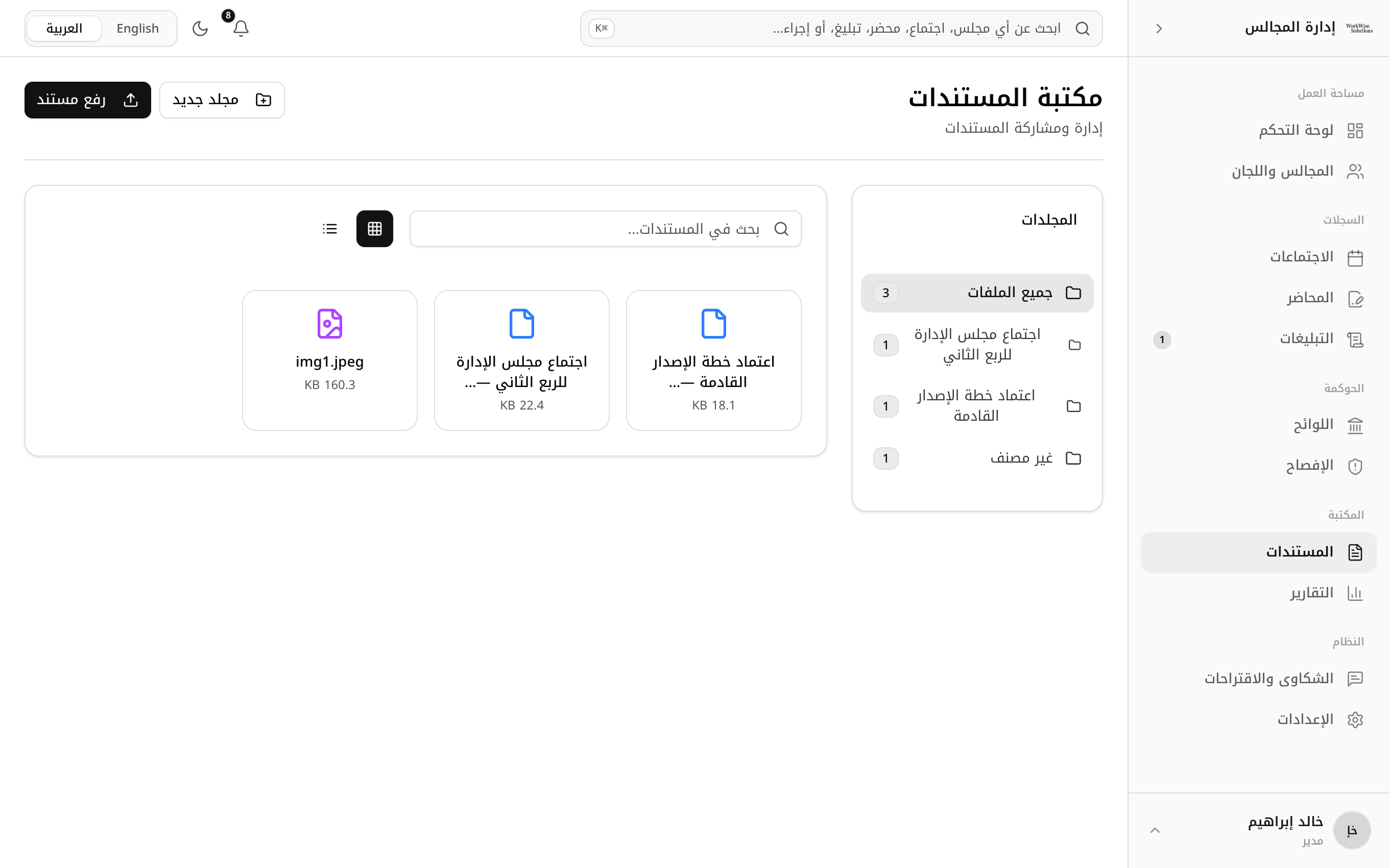Click the المجلدات panel heading
The width and height of the screenshot is (1389, 868).
pyautogui.click(x=1049, y=220)
